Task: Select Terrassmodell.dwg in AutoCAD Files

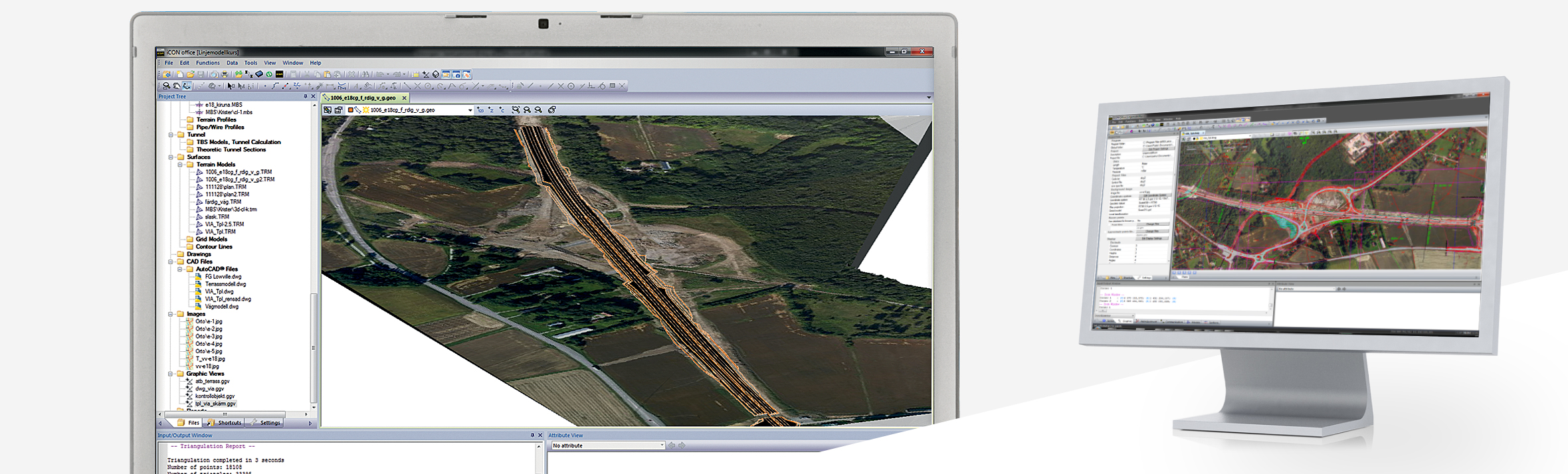Action: pos(225,284)
